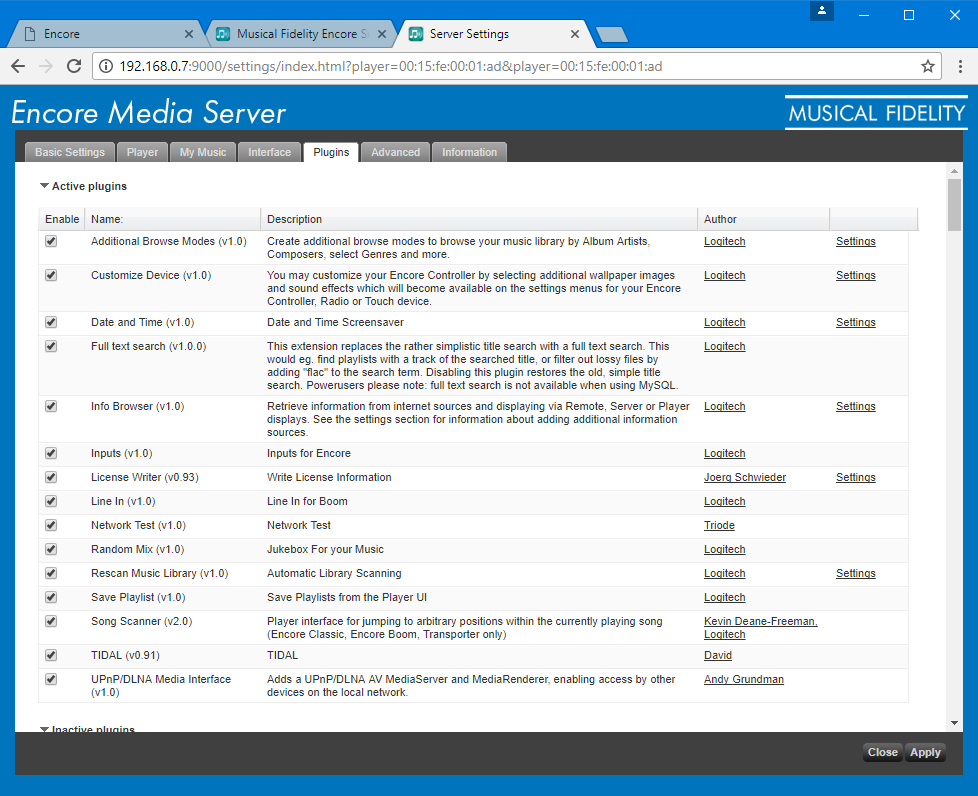
Task: Open Settings for License Writer
Action: 855,477
